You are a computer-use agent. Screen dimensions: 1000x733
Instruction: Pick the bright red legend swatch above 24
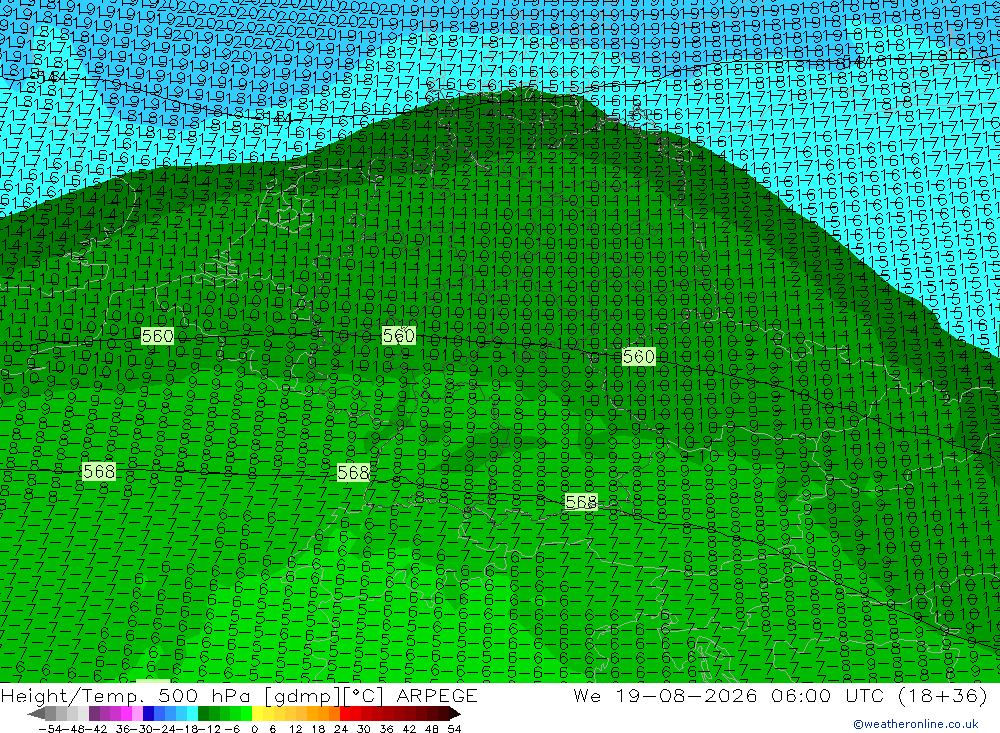click(345, 714)
